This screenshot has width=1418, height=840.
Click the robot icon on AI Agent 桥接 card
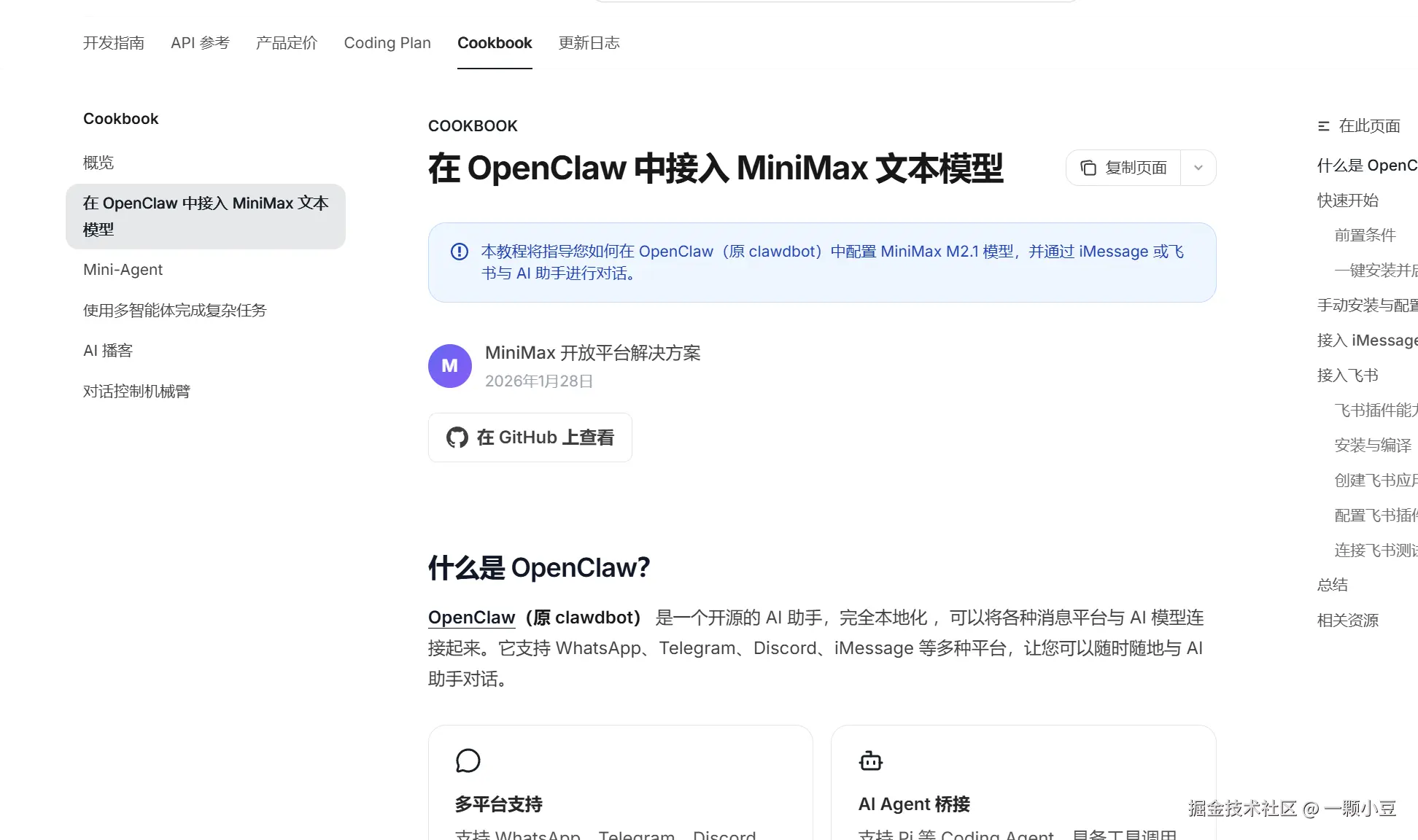(871, 761)
